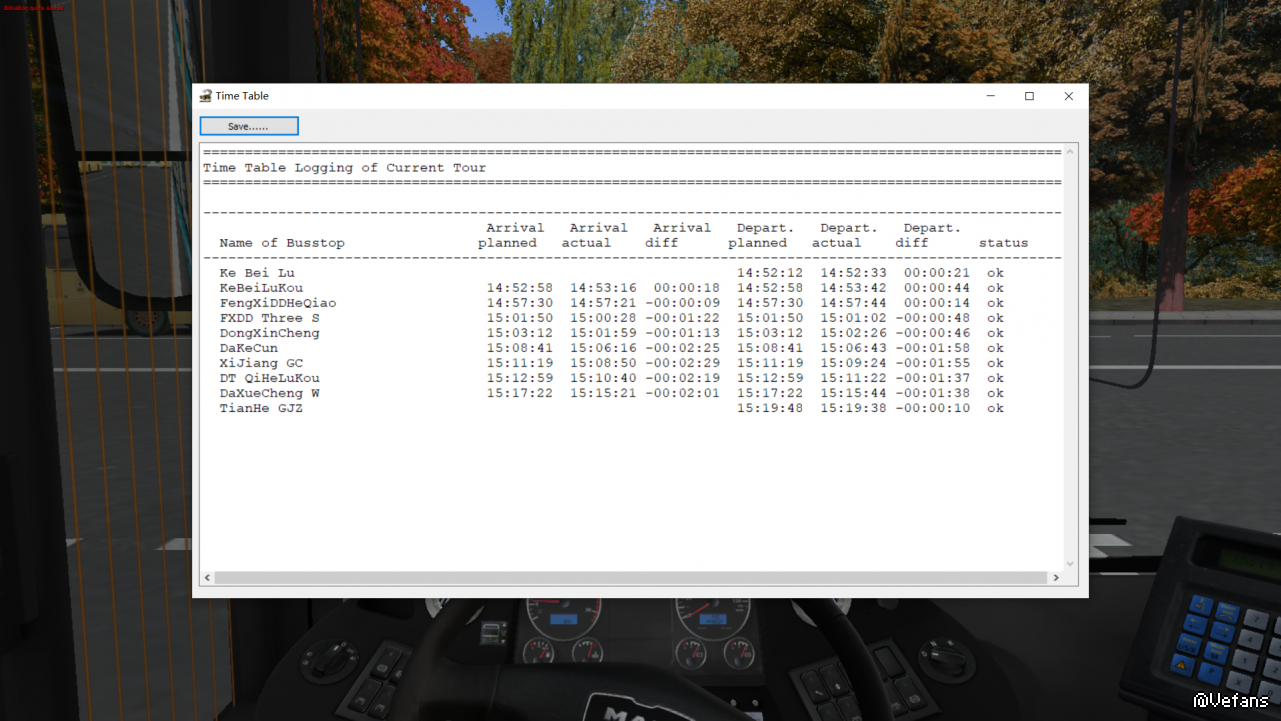The width and height of the screenshot is (1281, 721).
Task: Select the 'KeBeiLuKou' bus stop name
Action: [x=261, y=288]
